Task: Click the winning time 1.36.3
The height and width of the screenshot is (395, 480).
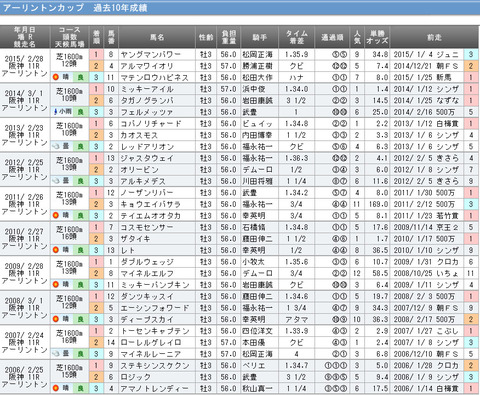Action: tap(296, 158)
